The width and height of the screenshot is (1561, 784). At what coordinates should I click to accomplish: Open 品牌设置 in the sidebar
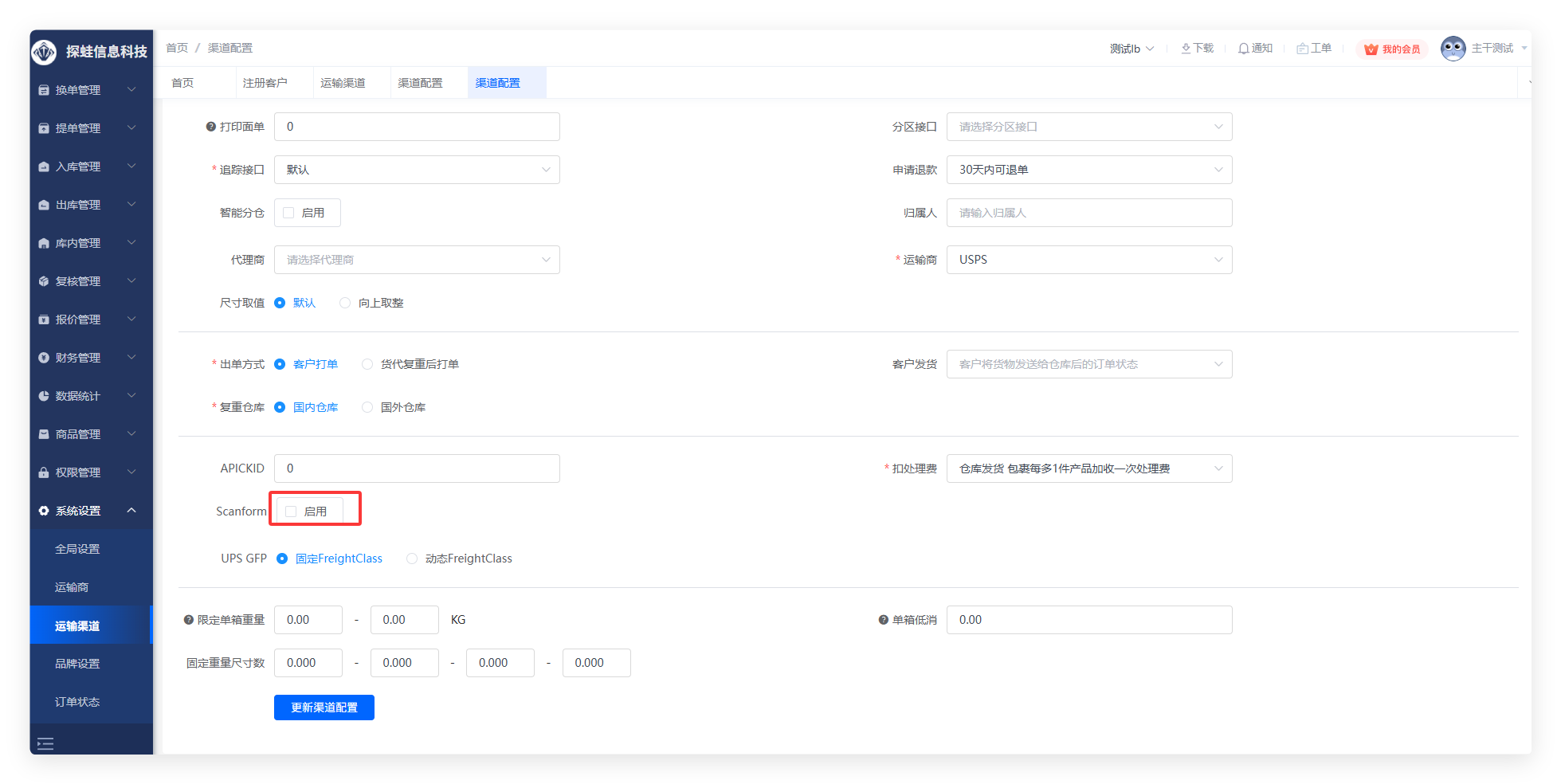(77, 664)
